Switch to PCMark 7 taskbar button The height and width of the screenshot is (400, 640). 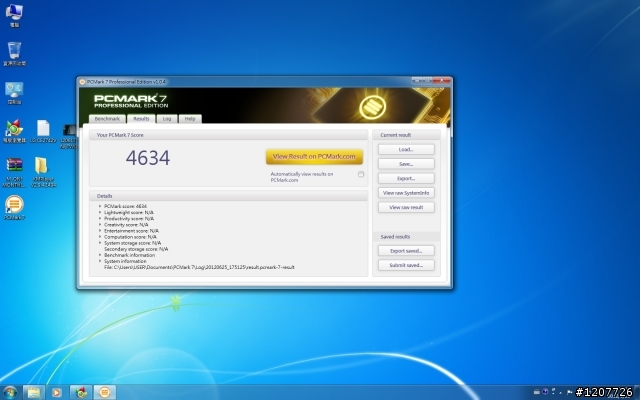click(105, 393)
